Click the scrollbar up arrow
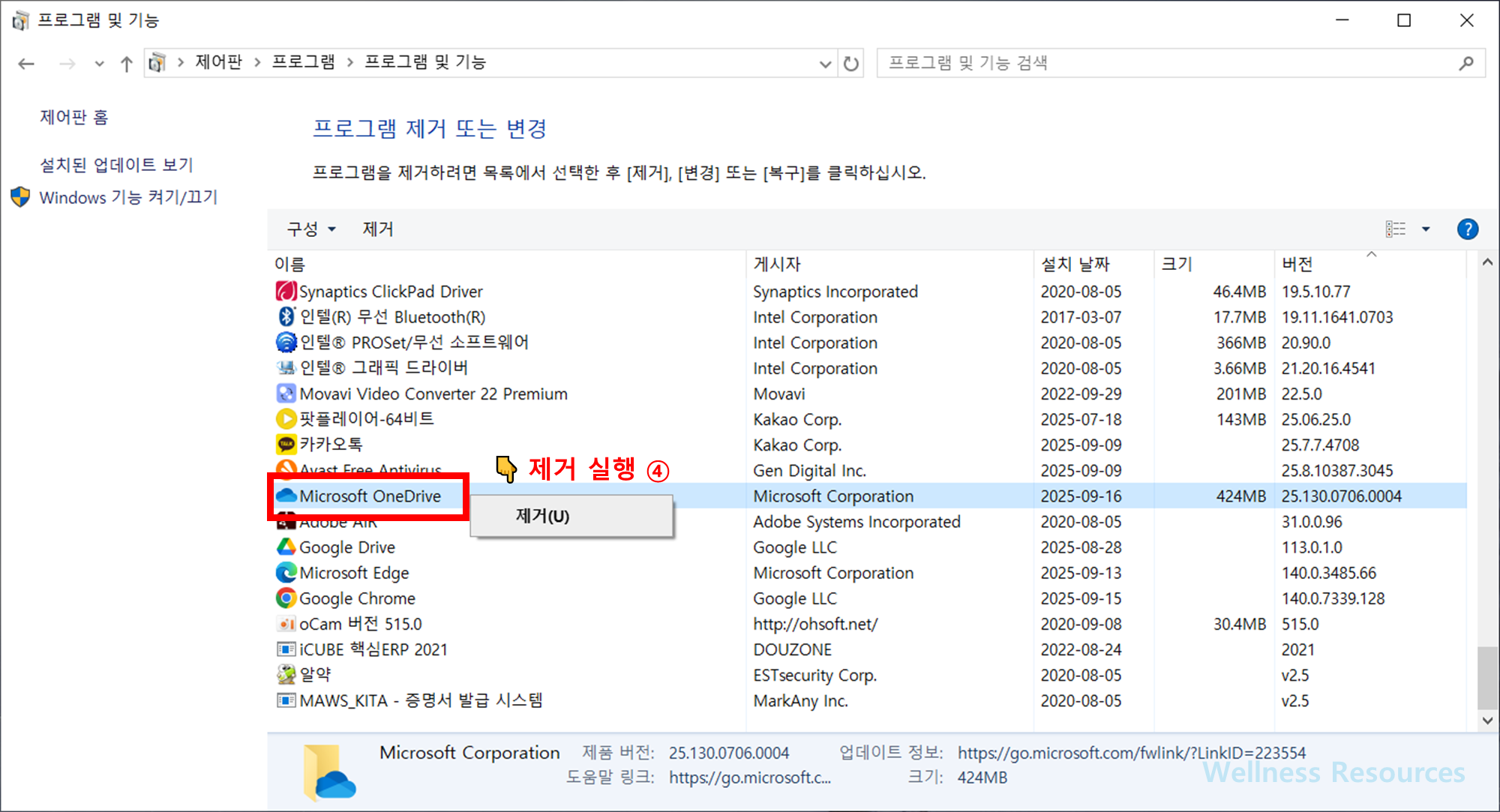 point(1487,262)
